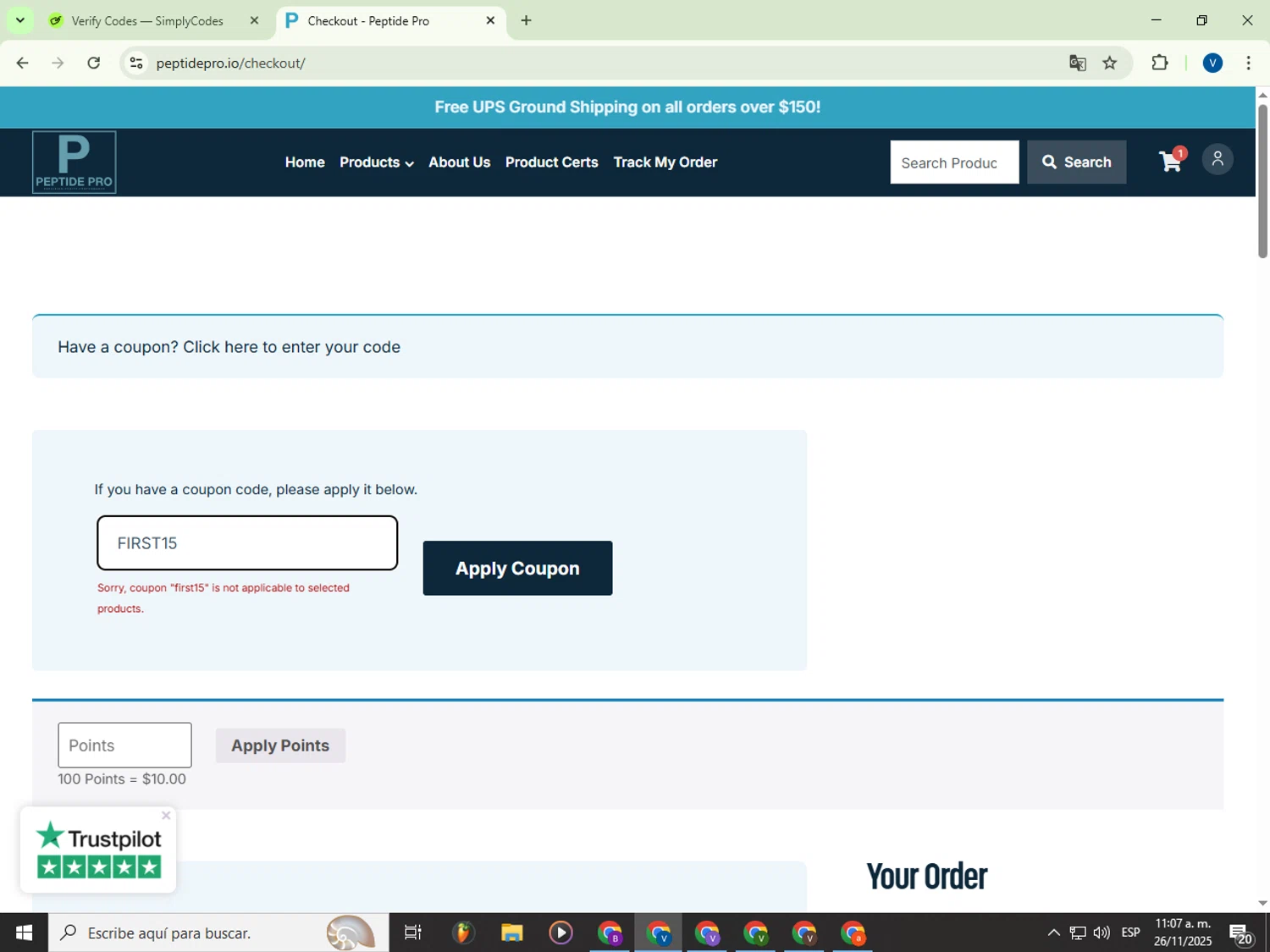This screenshot has width=1270, height=952.
Task: Click the Peptide Pro logo
Action: pos(74,162)
